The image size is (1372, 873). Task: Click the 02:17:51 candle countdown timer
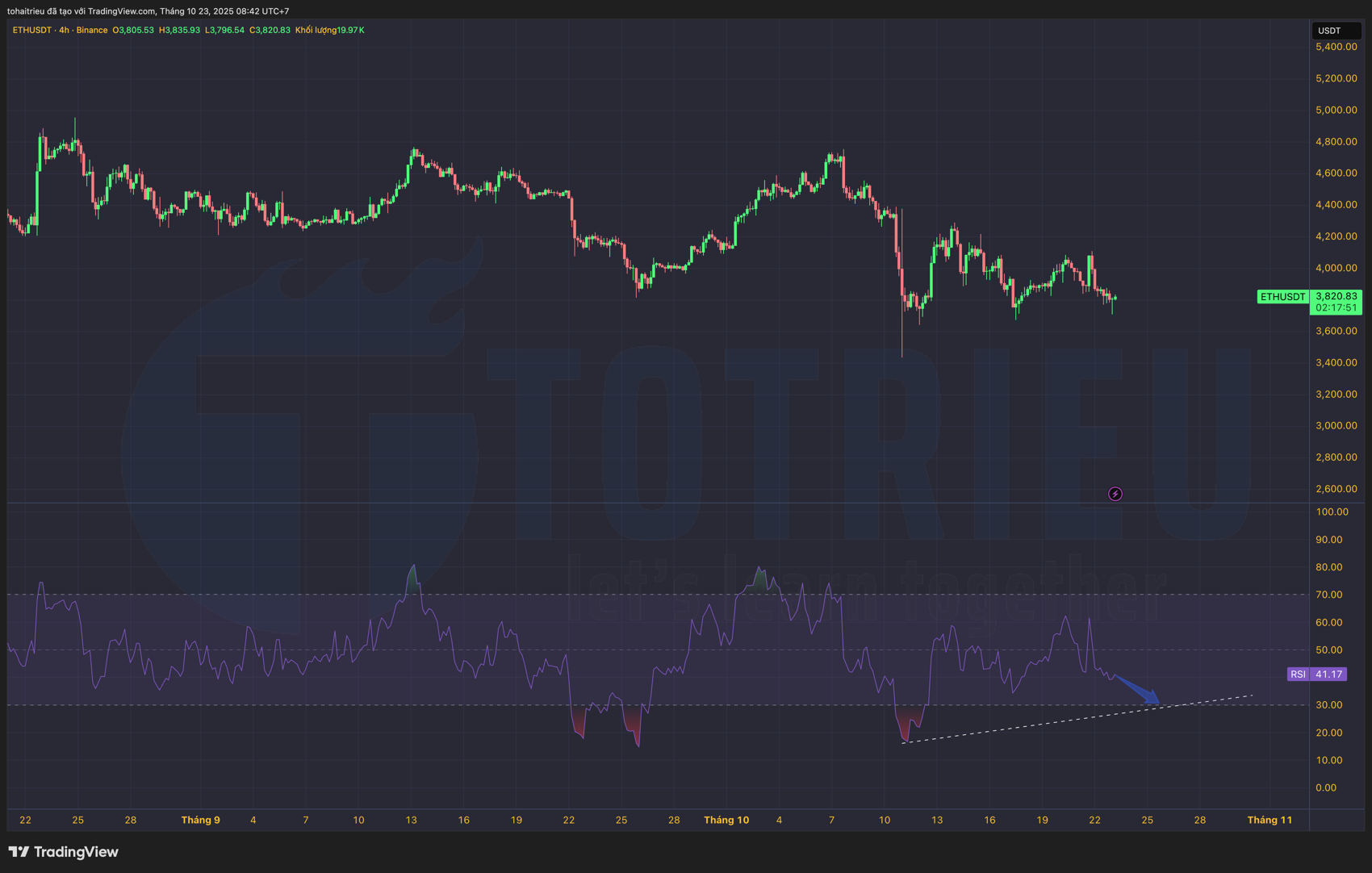pyautogui.click(x=1336, y=308)
